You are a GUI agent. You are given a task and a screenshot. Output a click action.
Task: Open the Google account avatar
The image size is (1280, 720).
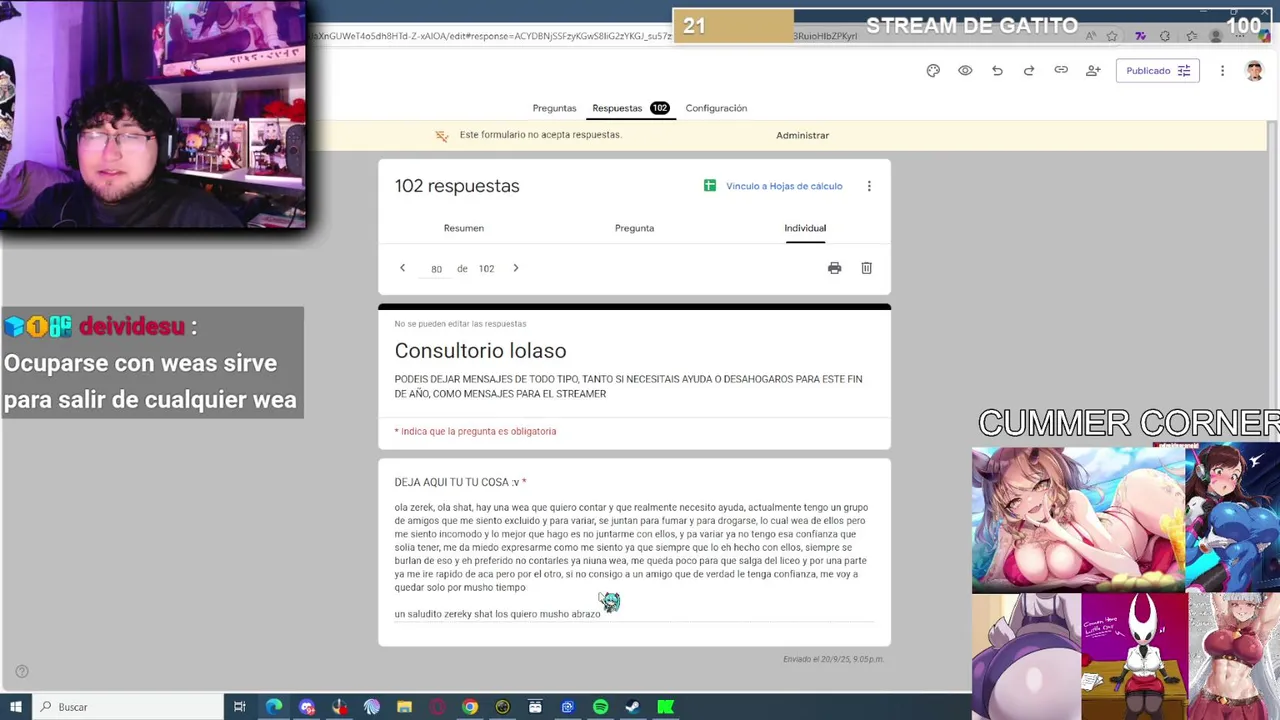point(1254,71)
